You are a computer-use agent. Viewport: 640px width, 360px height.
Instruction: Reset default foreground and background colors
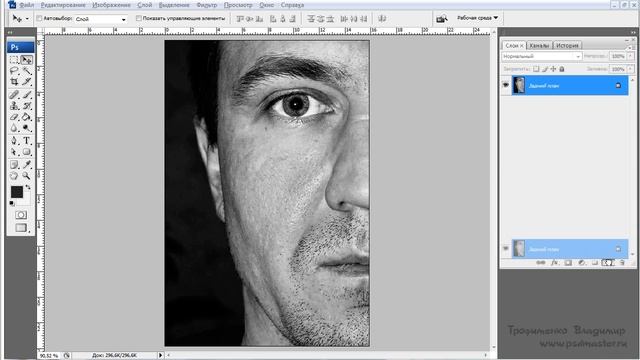12,203
